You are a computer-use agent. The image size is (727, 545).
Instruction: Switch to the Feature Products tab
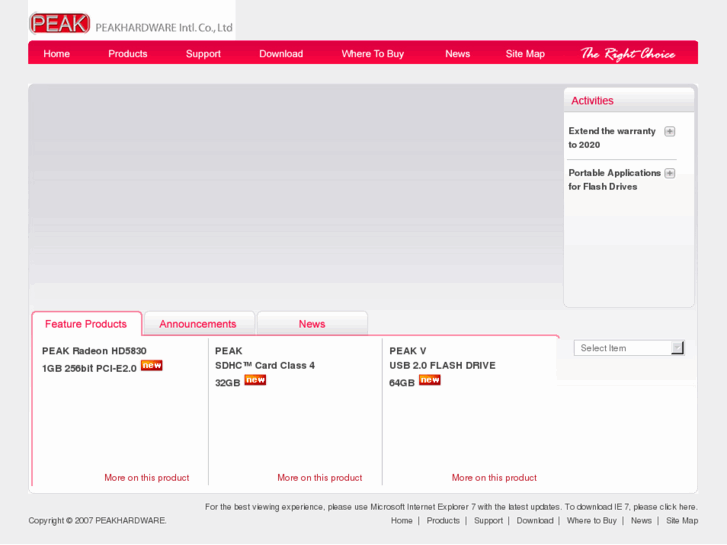tap(86, 323)
